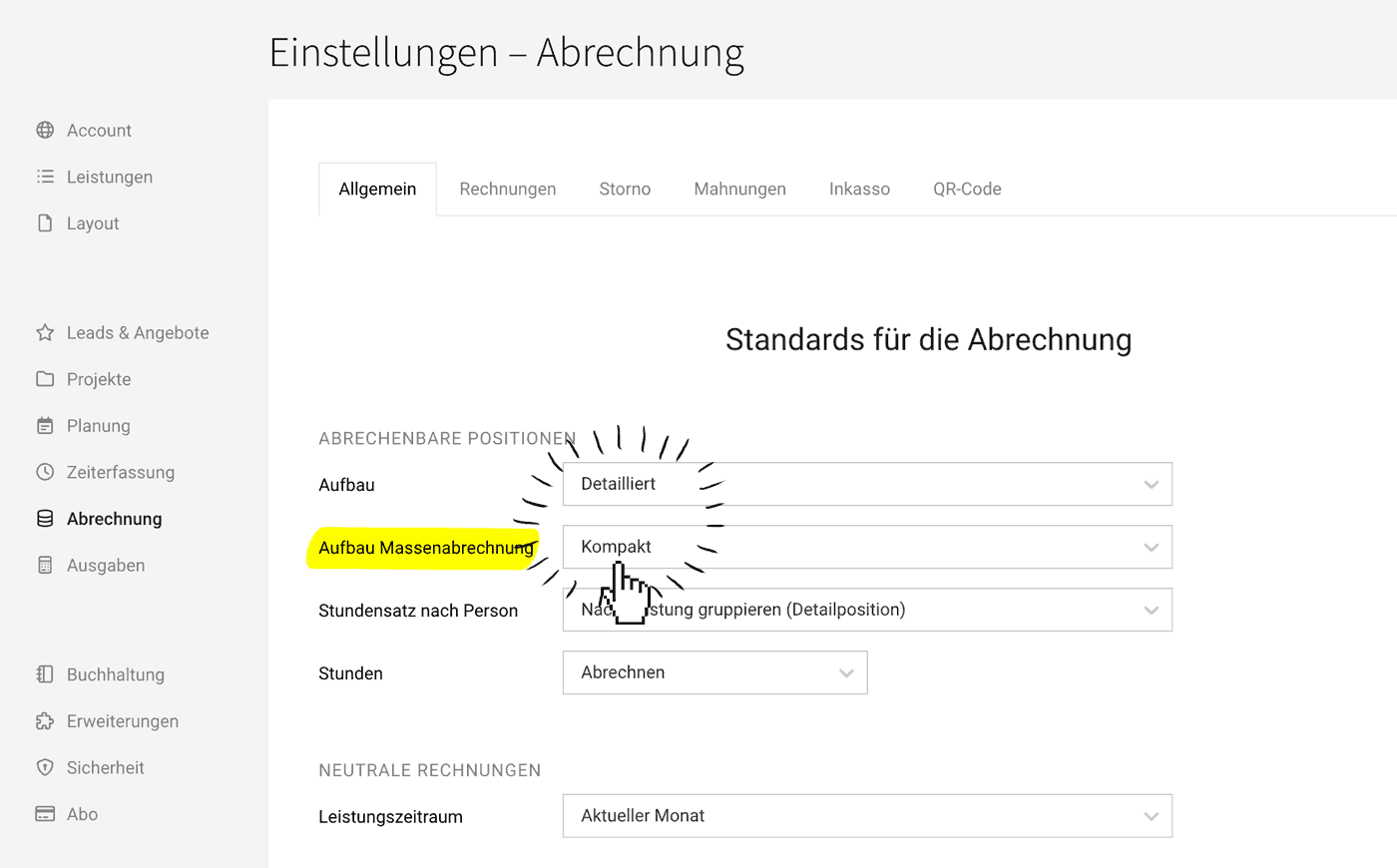Click the Leistungszeitraum label
The width and height of the screenshot is (1397, 868).
pyautogui.click(x=390, y=817)
